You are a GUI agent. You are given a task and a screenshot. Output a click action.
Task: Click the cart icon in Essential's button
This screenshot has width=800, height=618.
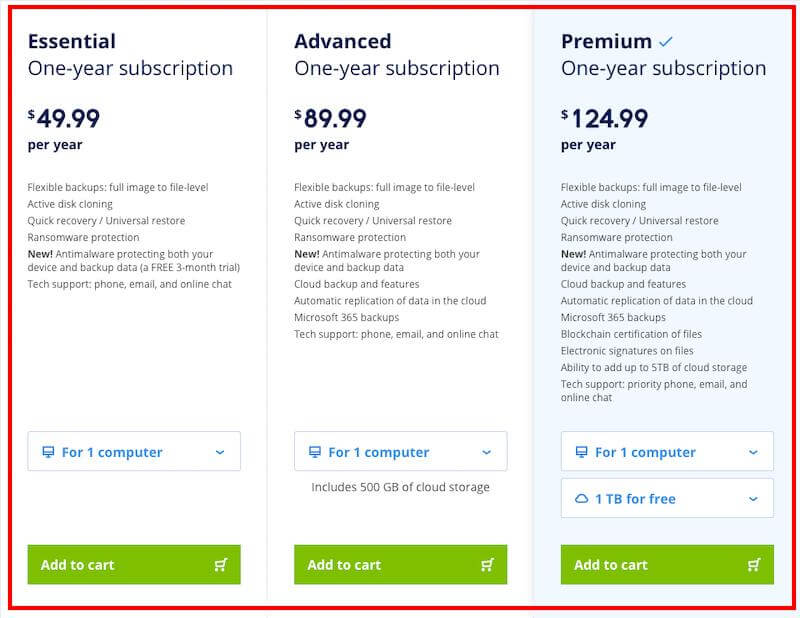point(221,565)
